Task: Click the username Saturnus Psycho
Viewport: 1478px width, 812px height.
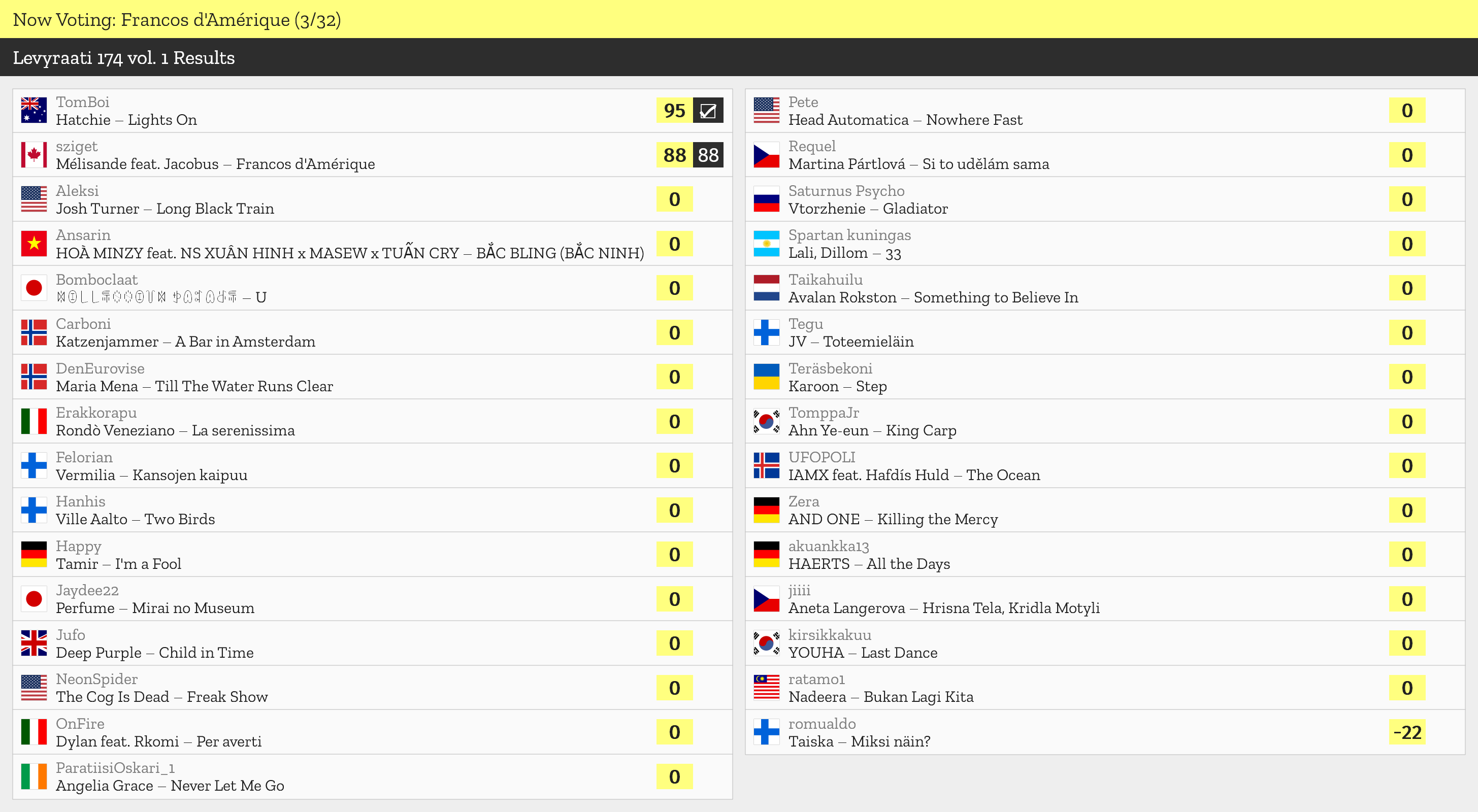Action: click(x=846, y=190)
